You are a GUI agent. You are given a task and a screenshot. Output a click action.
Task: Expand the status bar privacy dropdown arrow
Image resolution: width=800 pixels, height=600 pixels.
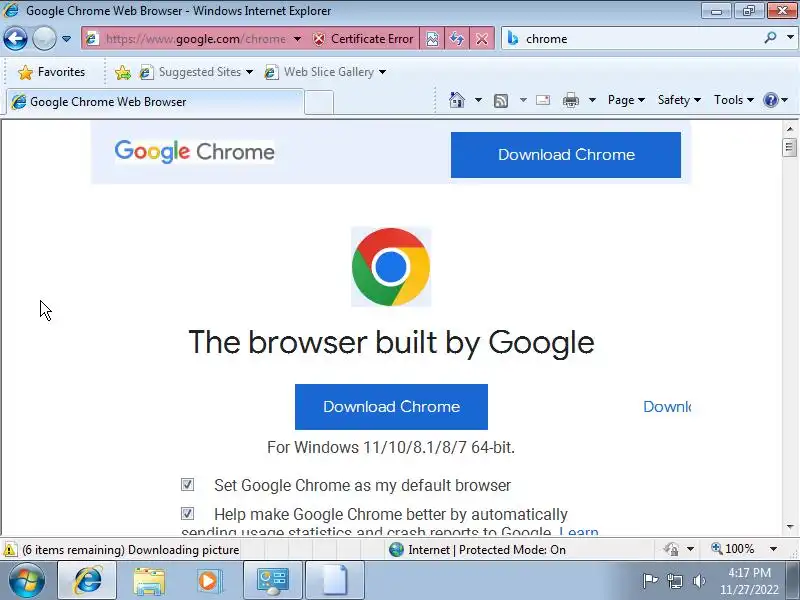pos(690,549)
